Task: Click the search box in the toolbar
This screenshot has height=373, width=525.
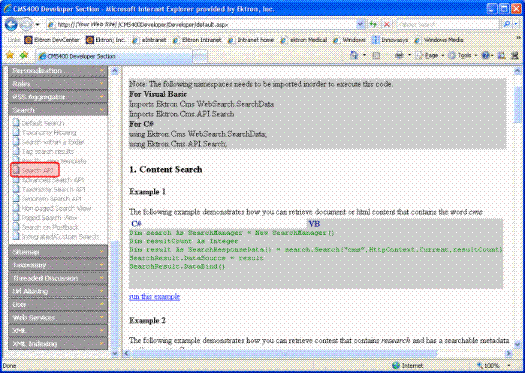Action: [449, 24]
